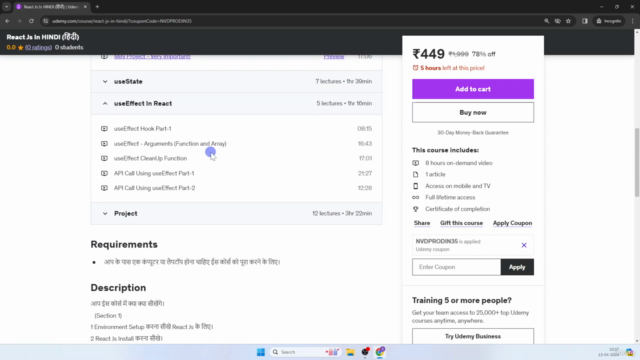The image size is (640, 360).
Task: Click the Requirements heading
Action: (x=124, y=244)
